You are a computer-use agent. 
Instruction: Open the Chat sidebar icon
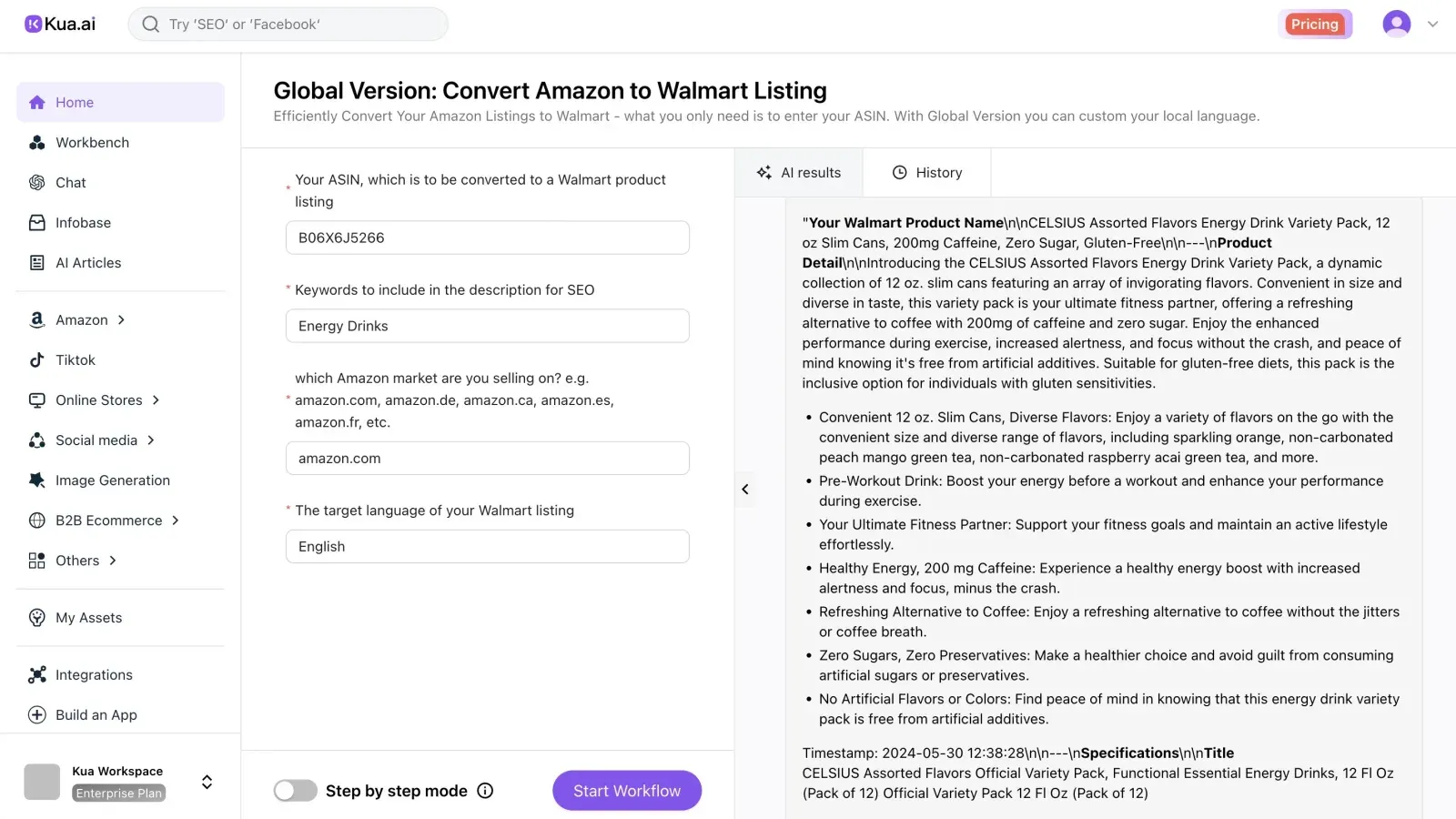37,183
